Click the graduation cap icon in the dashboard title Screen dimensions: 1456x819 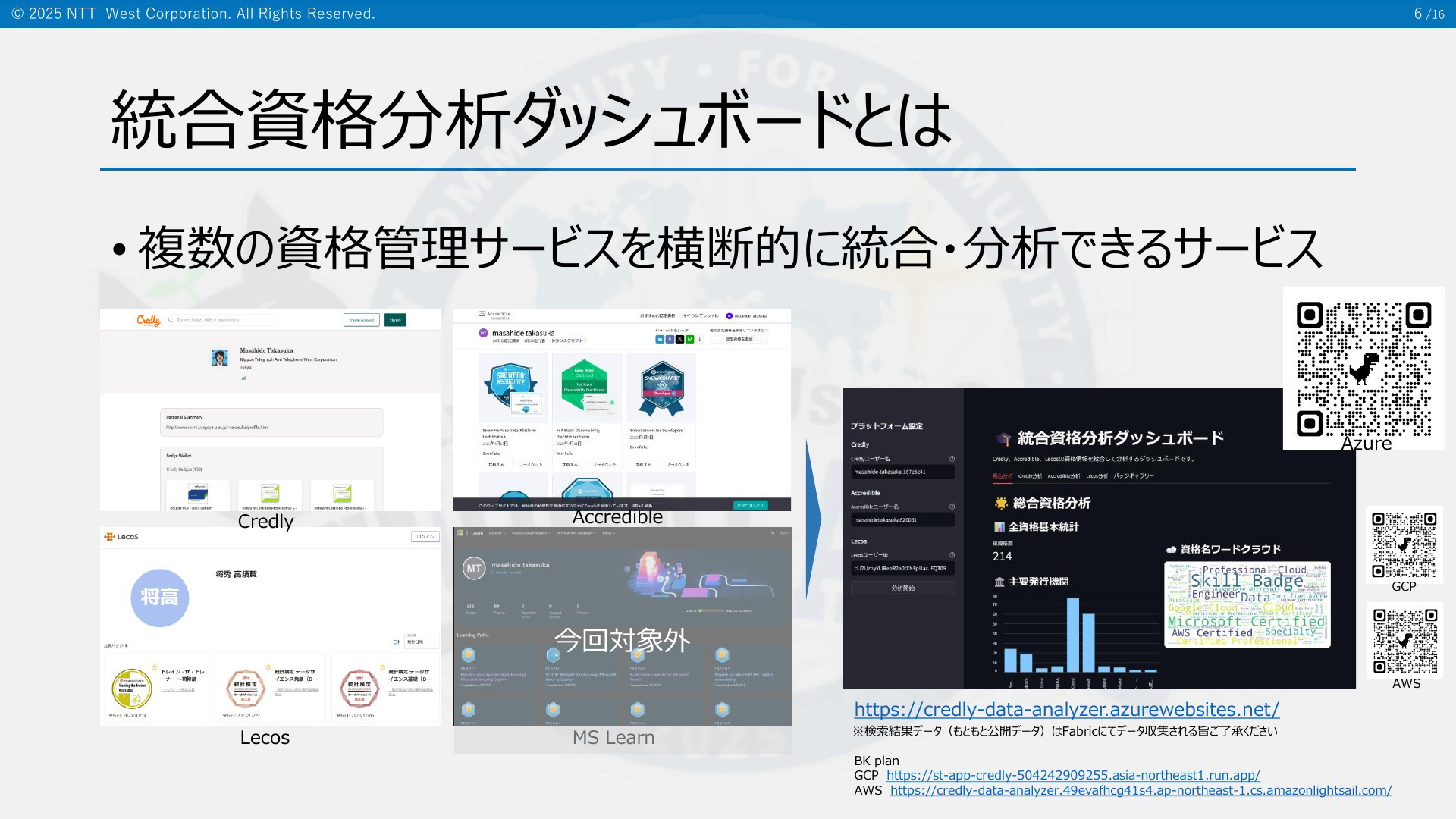(1003, 439)
